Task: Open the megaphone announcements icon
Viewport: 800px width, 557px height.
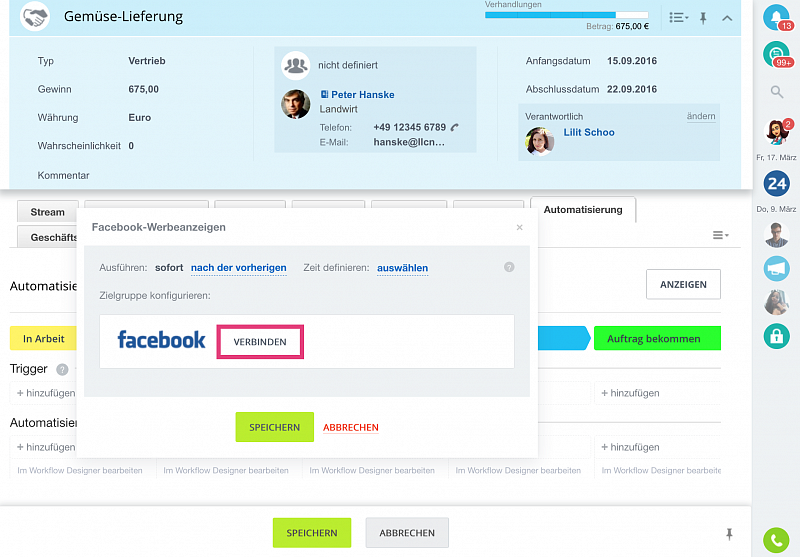Action: [x=777, y=269]
